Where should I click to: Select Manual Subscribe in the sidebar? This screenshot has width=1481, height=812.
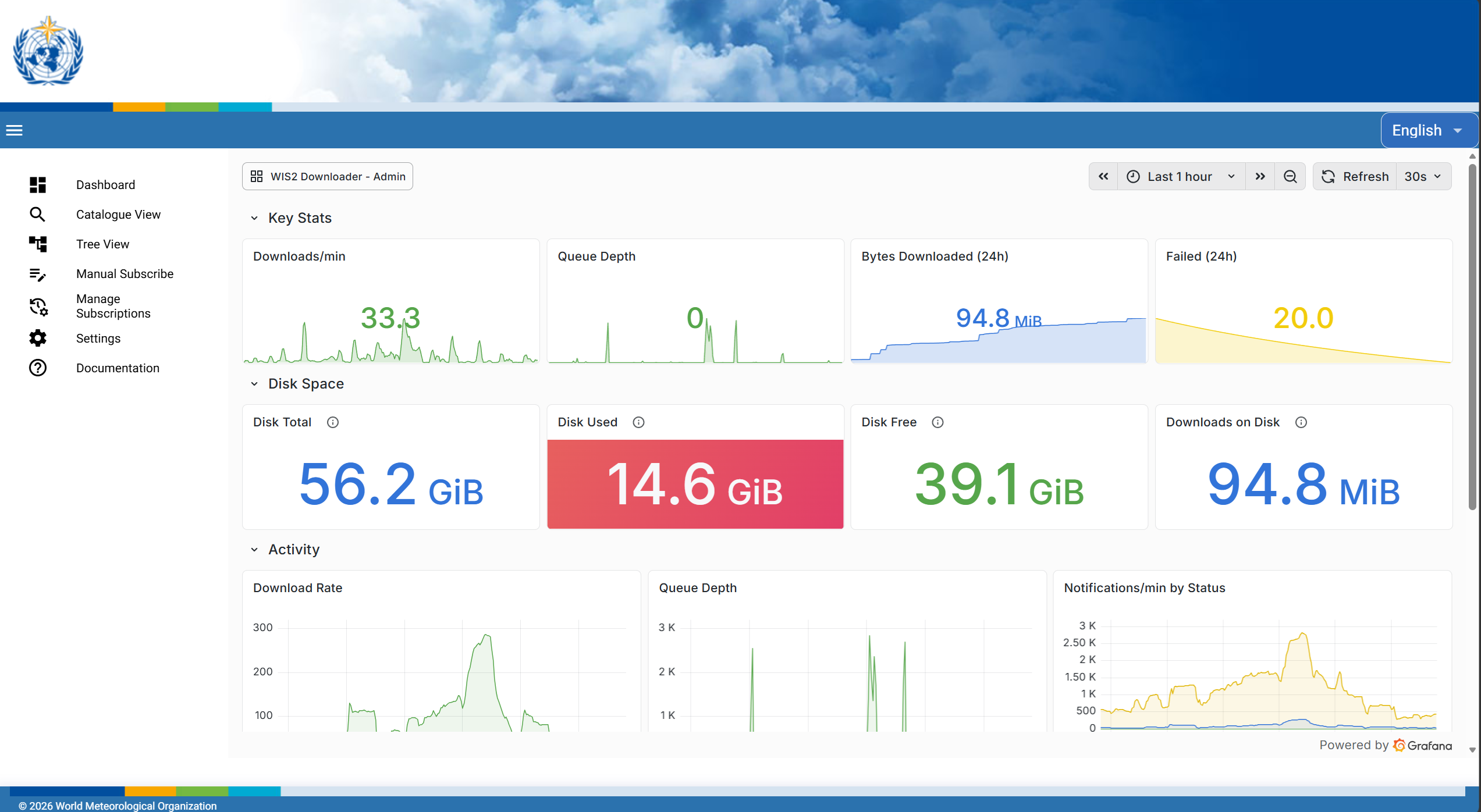coord(125,274)
